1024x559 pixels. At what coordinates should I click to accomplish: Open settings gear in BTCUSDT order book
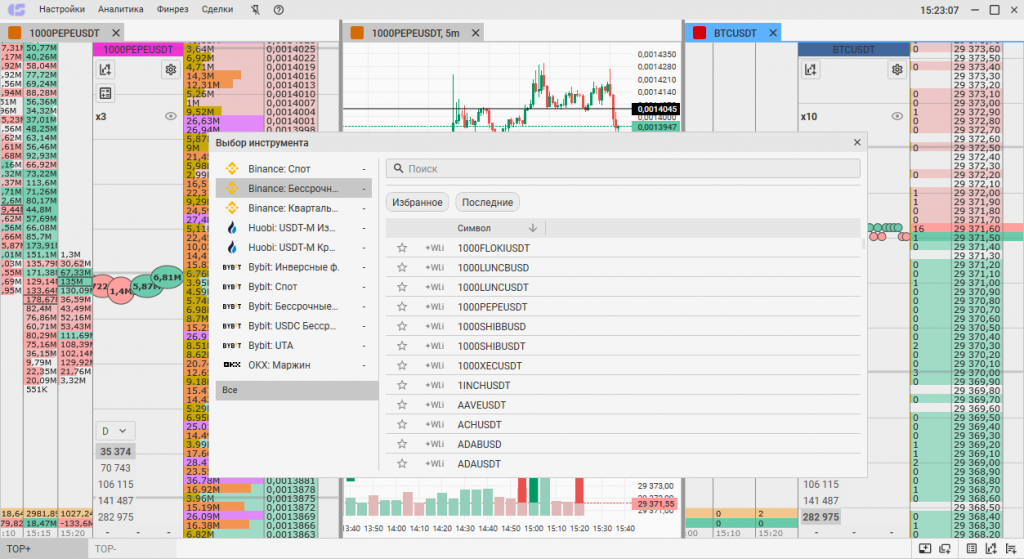[x=897, y=69]
